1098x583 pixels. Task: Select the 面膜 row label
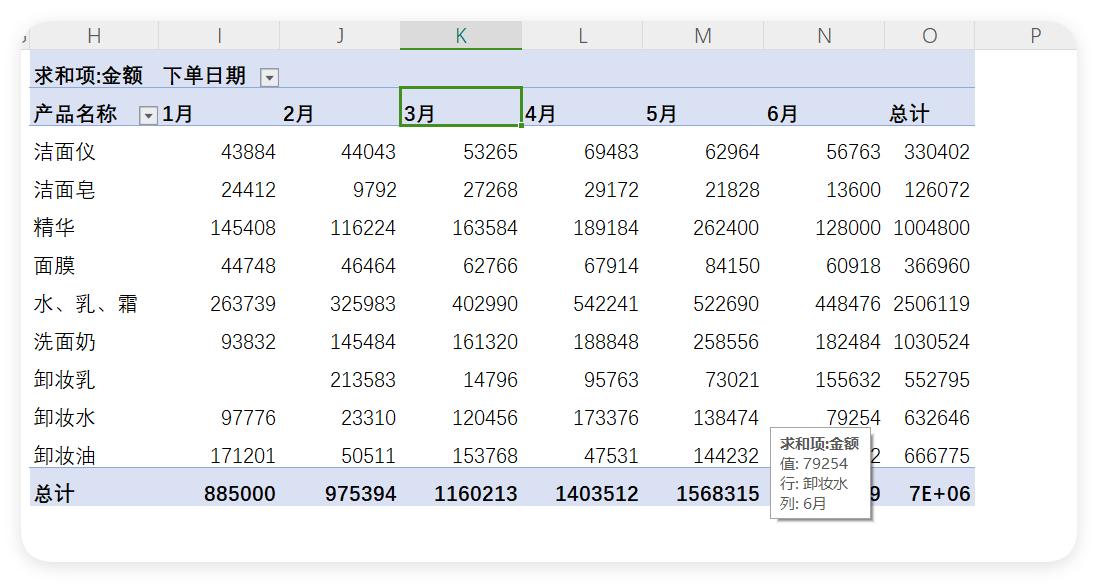pyautogui.click(x=54, y=266)
